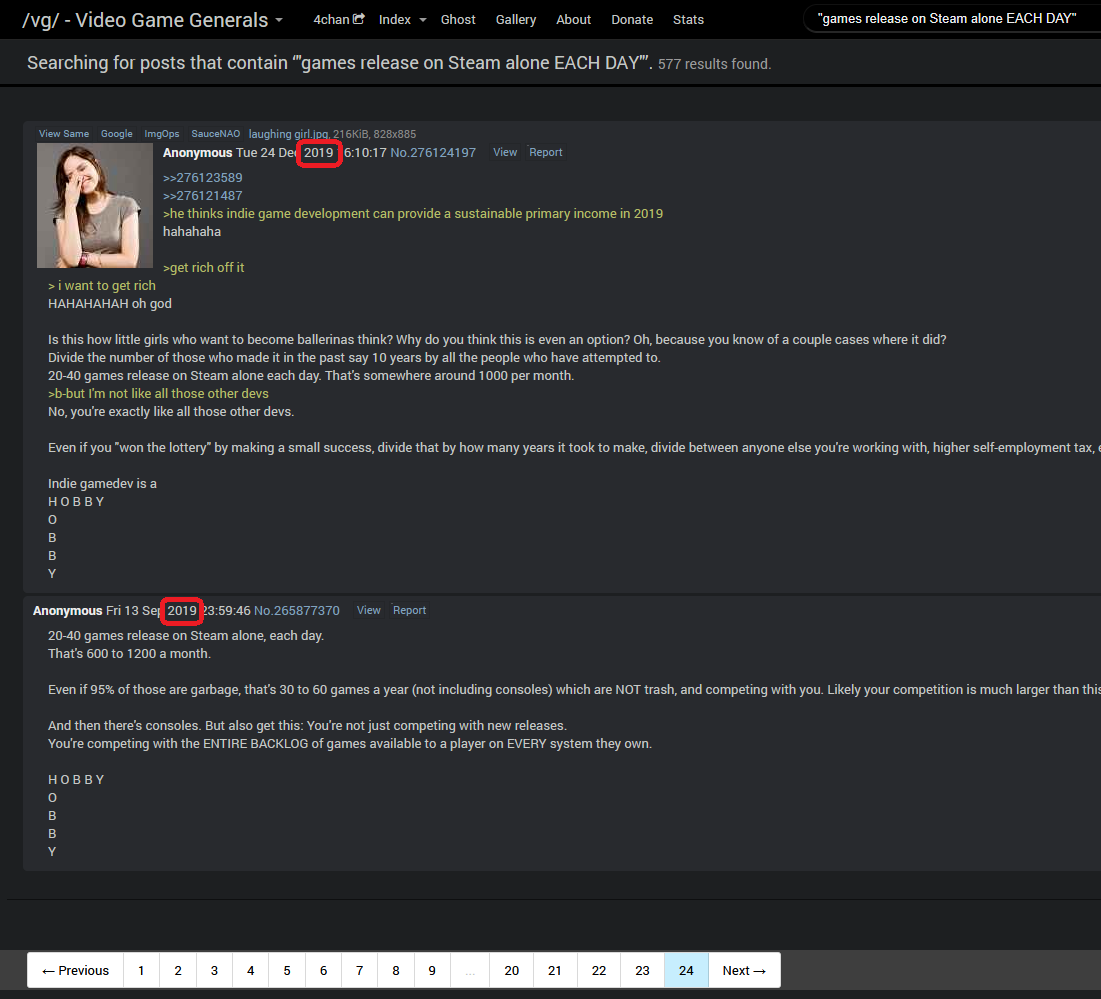This screenshot has height=999, width=1101.
Task: Select current results page 24
Action: [686, 970]
